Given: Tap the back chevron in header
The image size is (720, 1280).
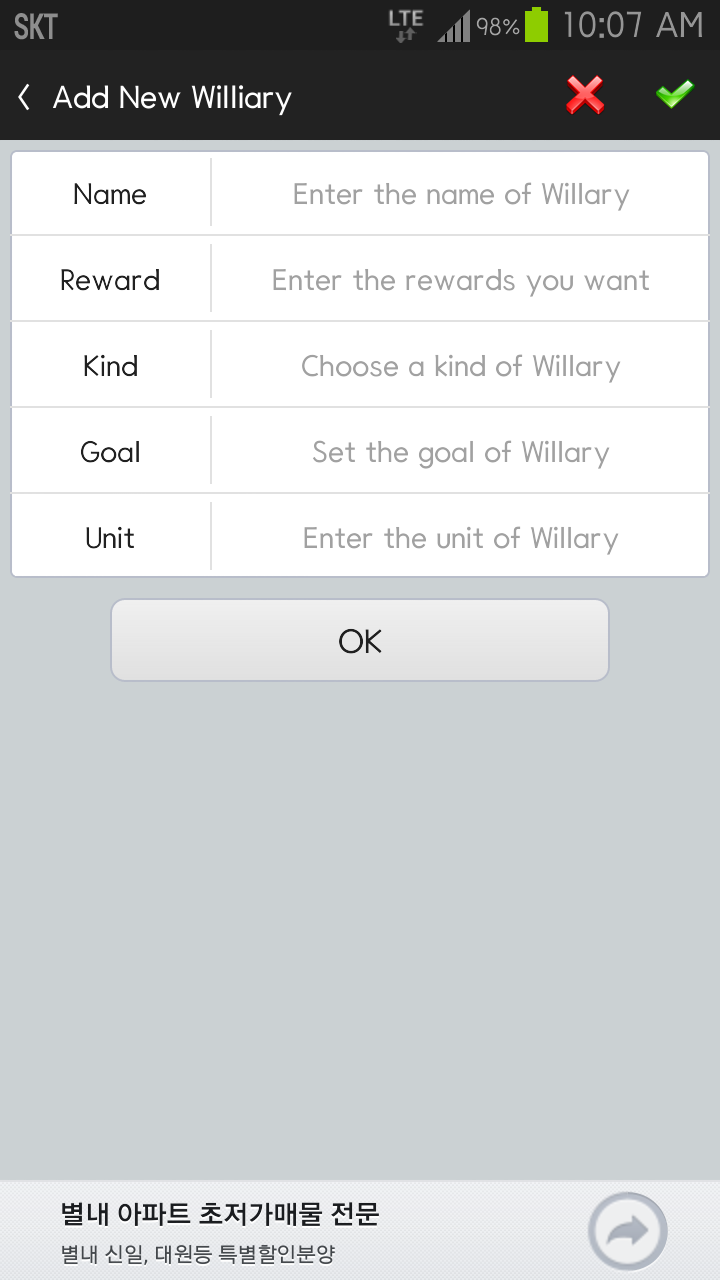Looking at the screenshot, I should point(25,97).
